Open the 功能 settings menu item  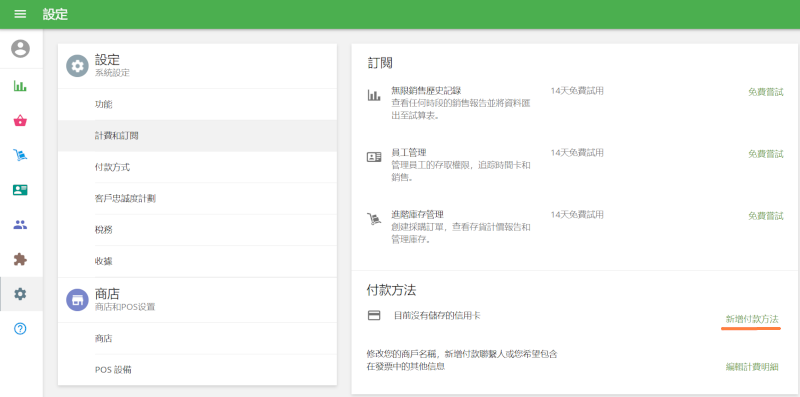(x=197, y=104)
